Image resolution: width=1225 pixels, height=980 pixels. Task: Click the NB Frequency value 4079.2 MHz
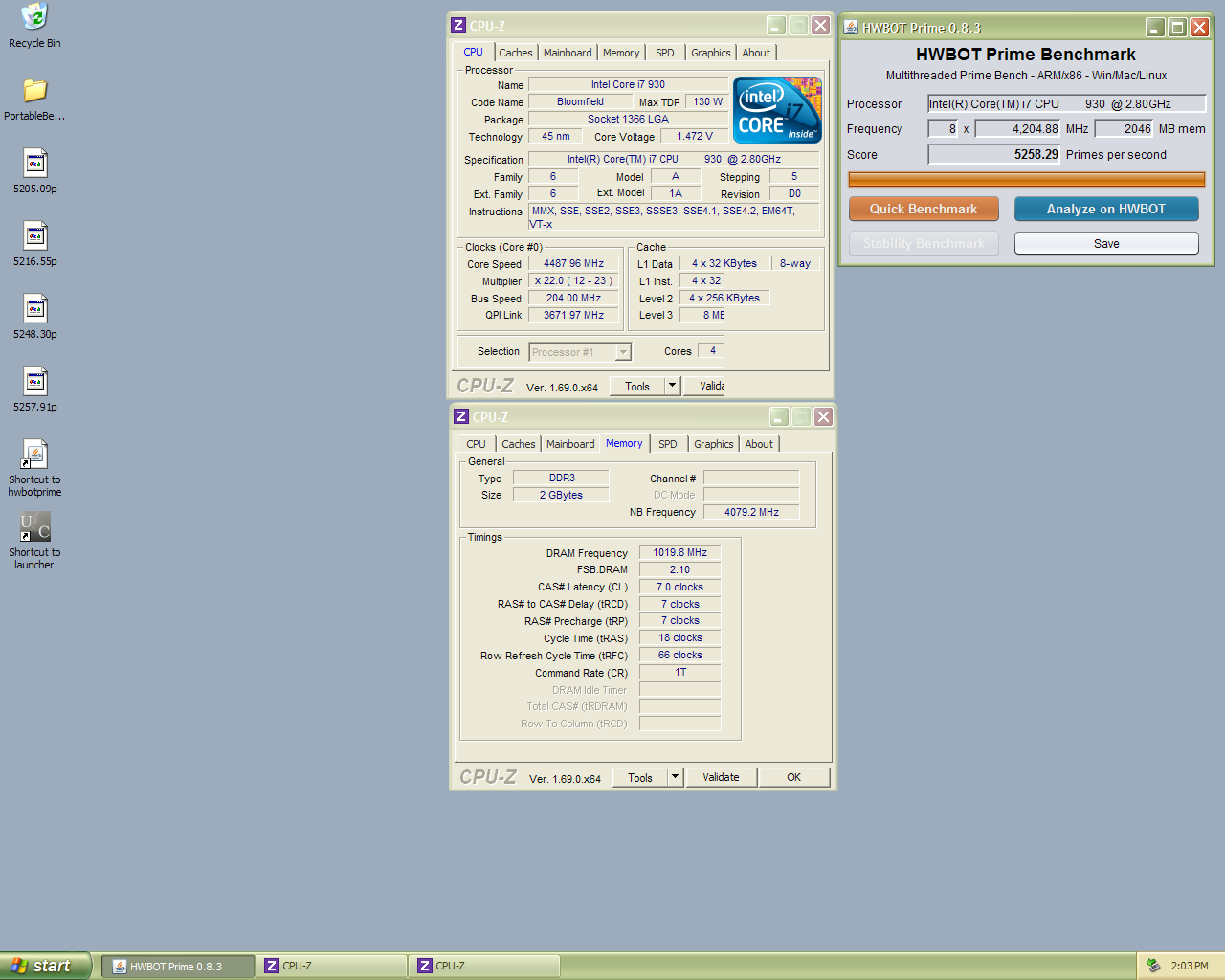(751, 512)
